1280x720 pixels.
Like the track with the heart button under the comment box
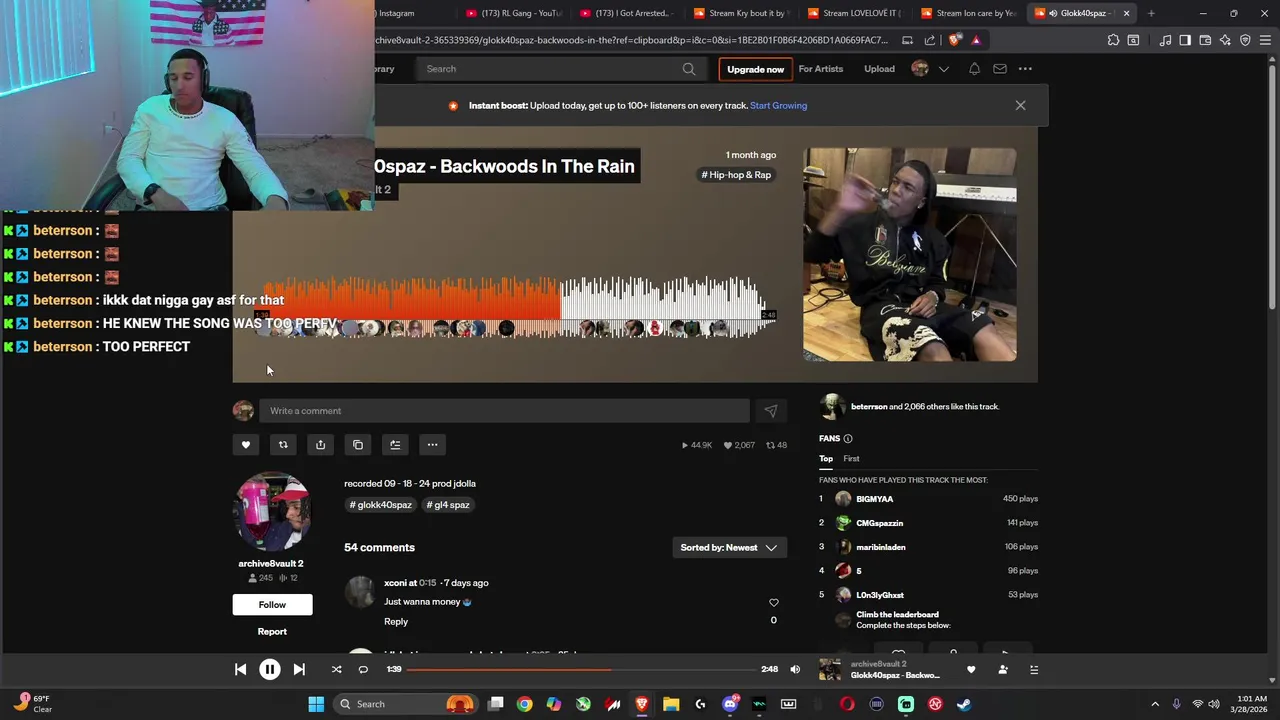pyautogui.click(x=245, y=445)
